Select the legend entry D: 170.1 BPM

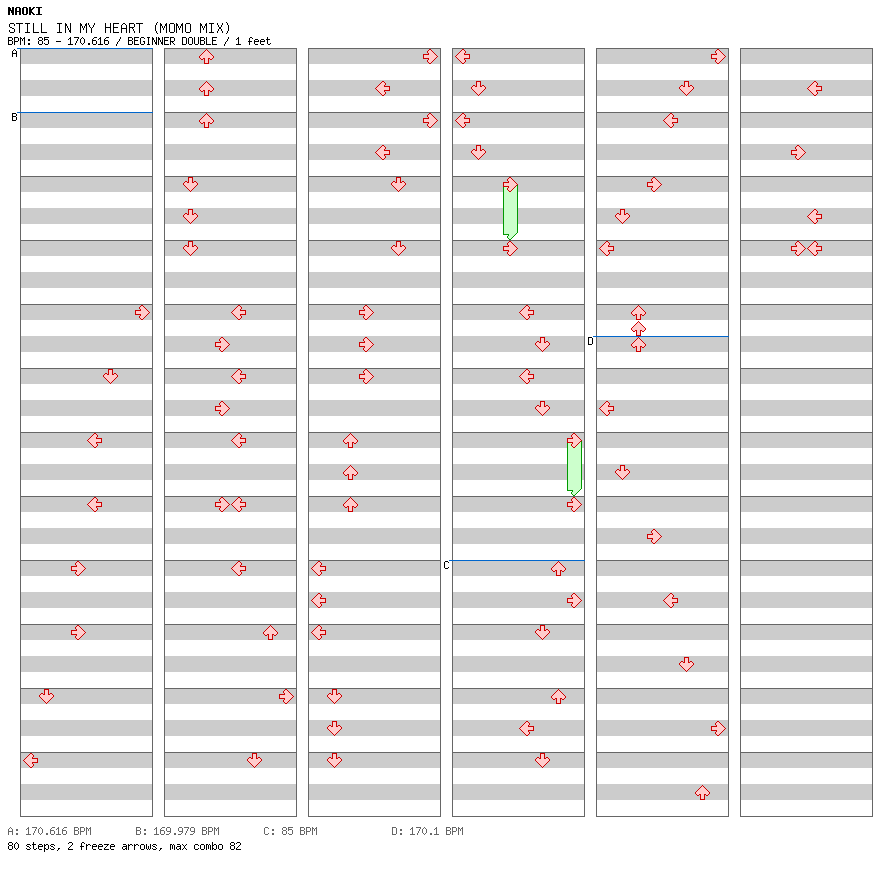point(427,831)
